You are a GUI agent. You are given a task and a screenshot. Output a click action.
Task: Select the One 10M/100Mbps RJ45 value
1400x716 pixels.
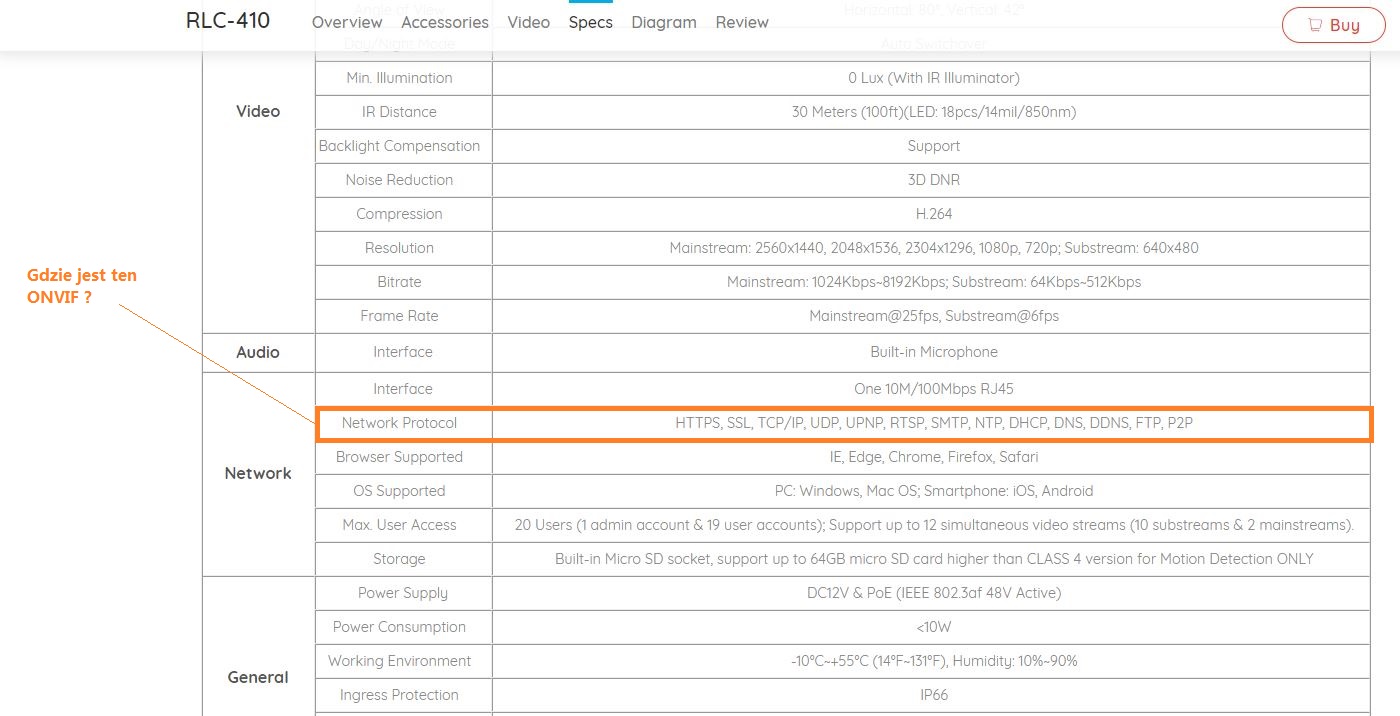(x=934, y=389)
